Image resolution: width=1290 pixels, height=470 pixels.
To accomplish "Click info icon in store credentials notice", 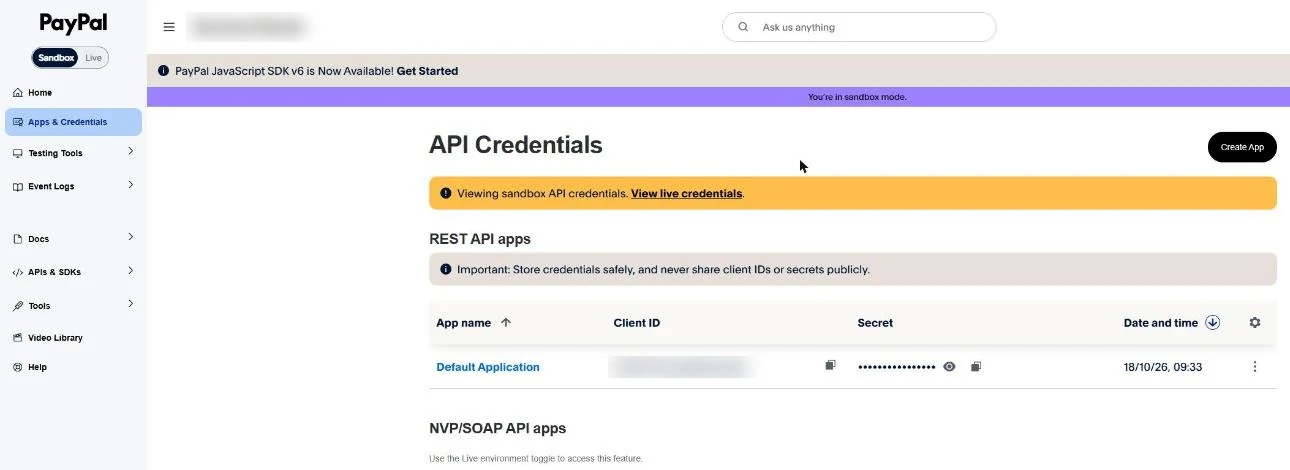I will [446, 269].
